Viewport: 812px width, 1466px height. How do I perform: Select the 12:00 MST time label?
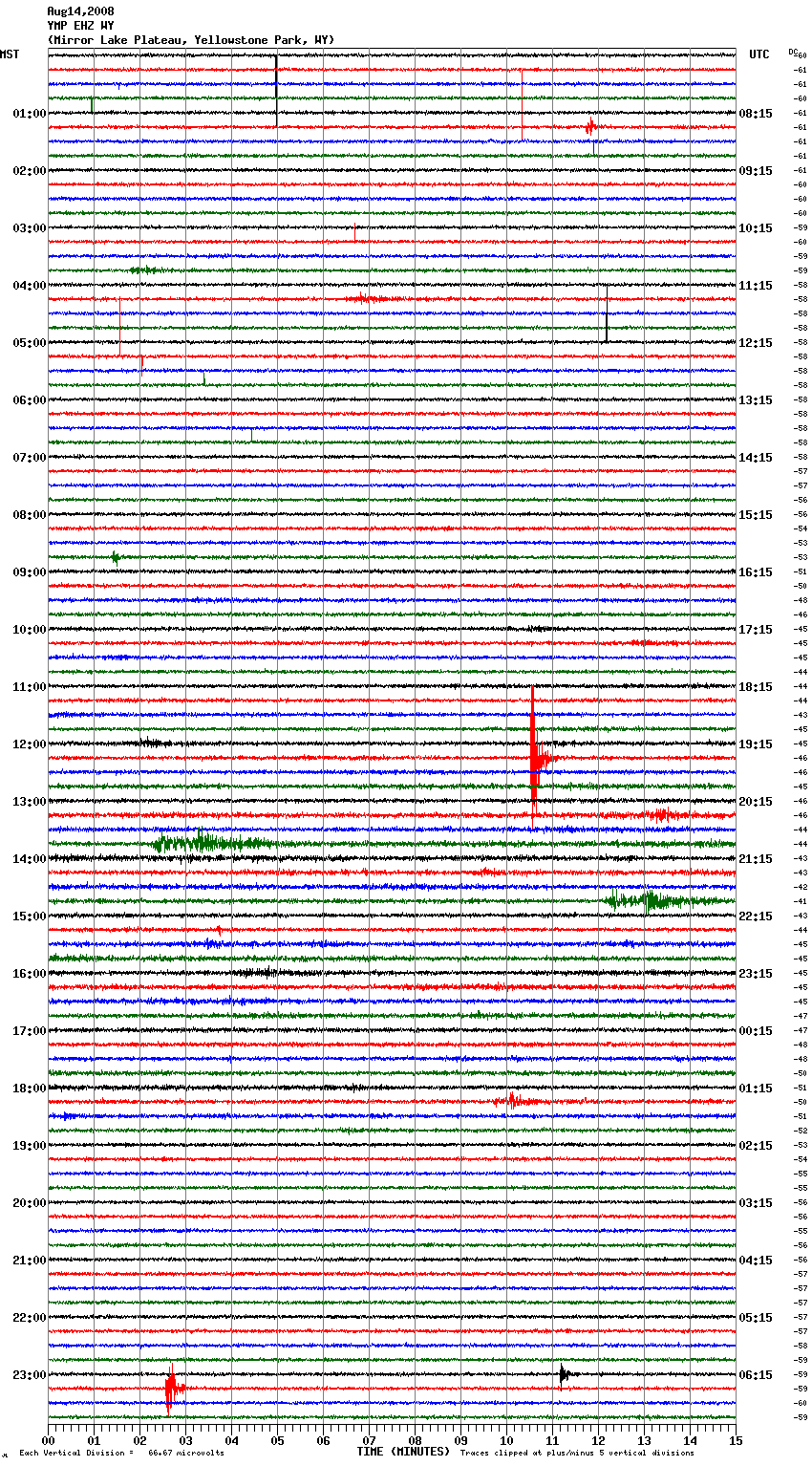[30, 744]
